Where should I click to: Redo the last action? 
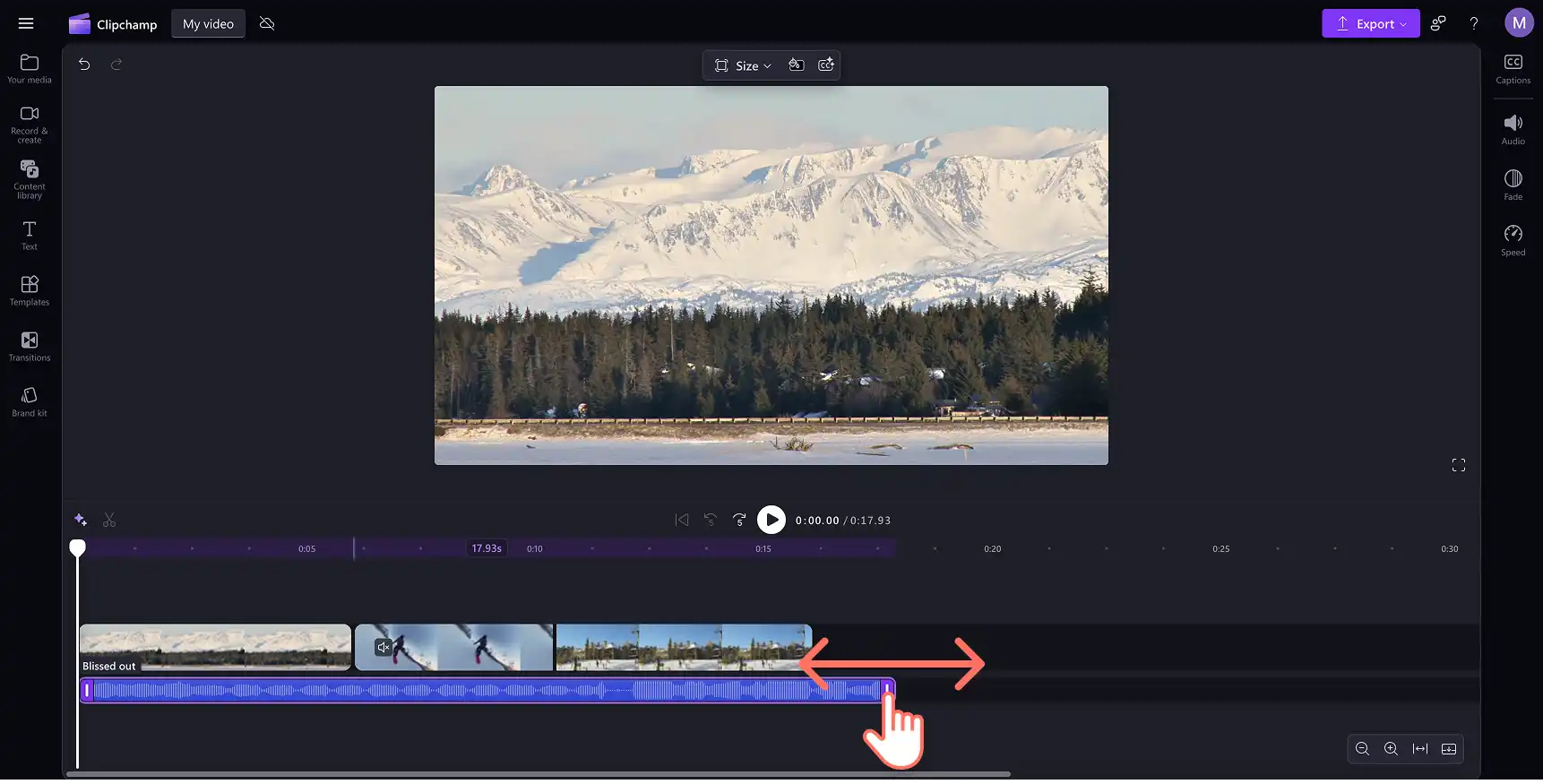pos(116,65)
